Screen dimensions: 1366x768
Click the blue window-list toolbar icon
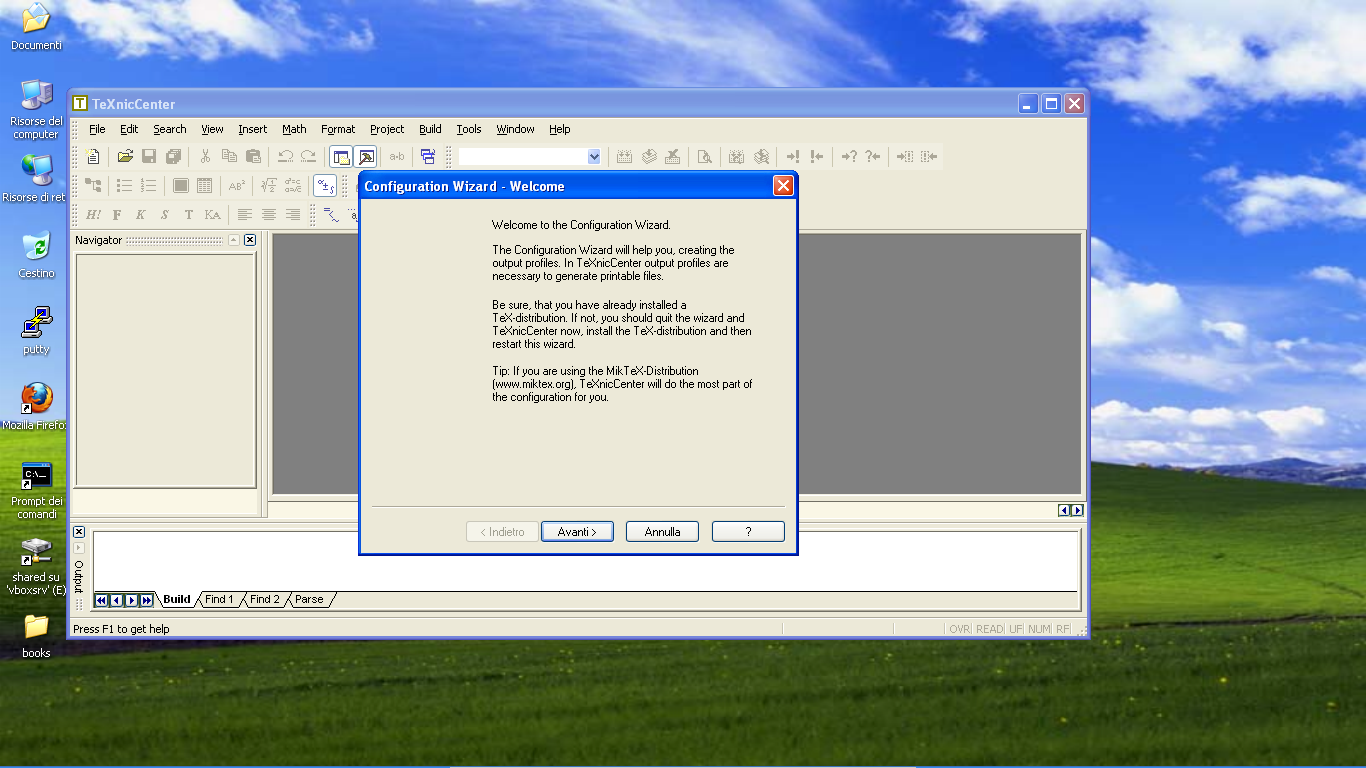428,156
